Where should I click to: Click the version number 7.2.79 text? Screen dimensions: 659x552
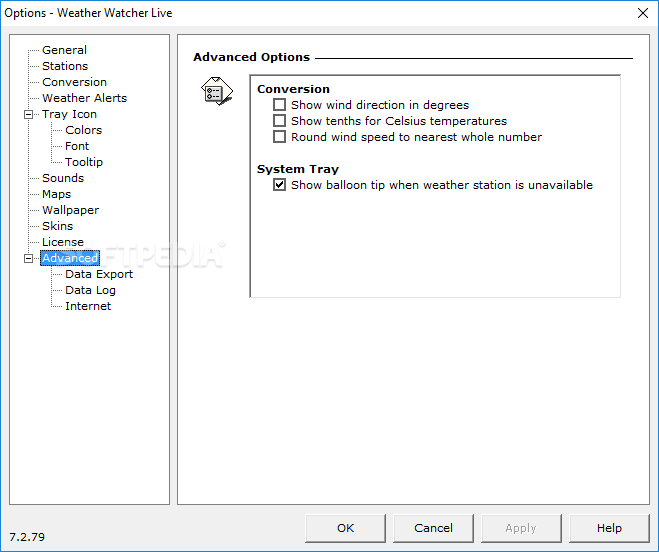click(27, 537)
